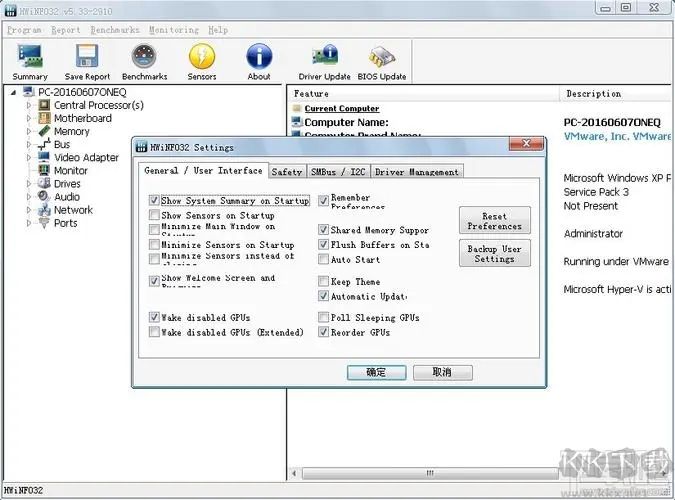The height and width of the screenshot is (500, 675).
Task: Open the Sensors lightning icon
Action: [x=202, y=61]
